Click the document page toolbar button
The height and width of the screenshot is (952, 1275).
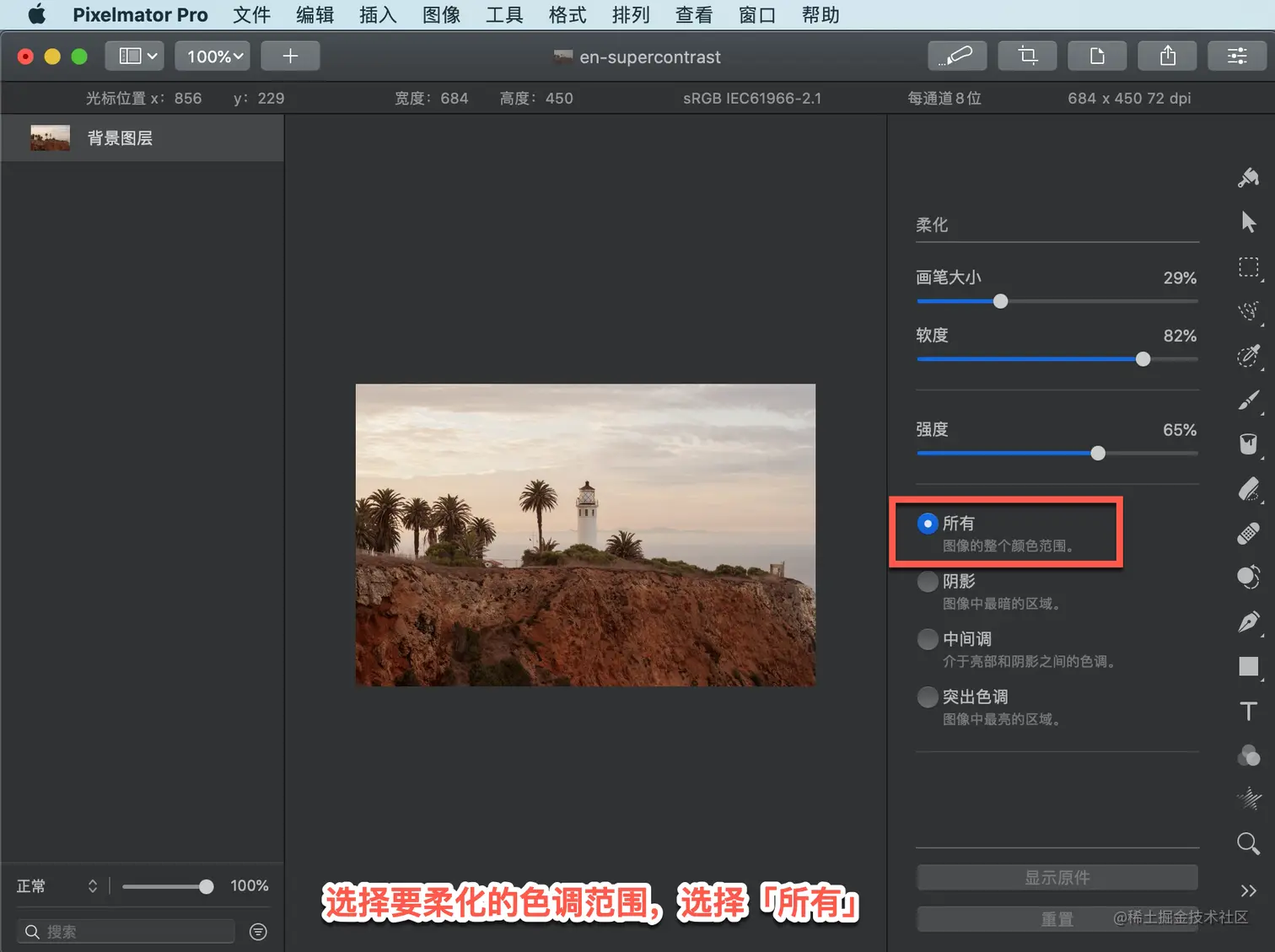pos(1097,56)
